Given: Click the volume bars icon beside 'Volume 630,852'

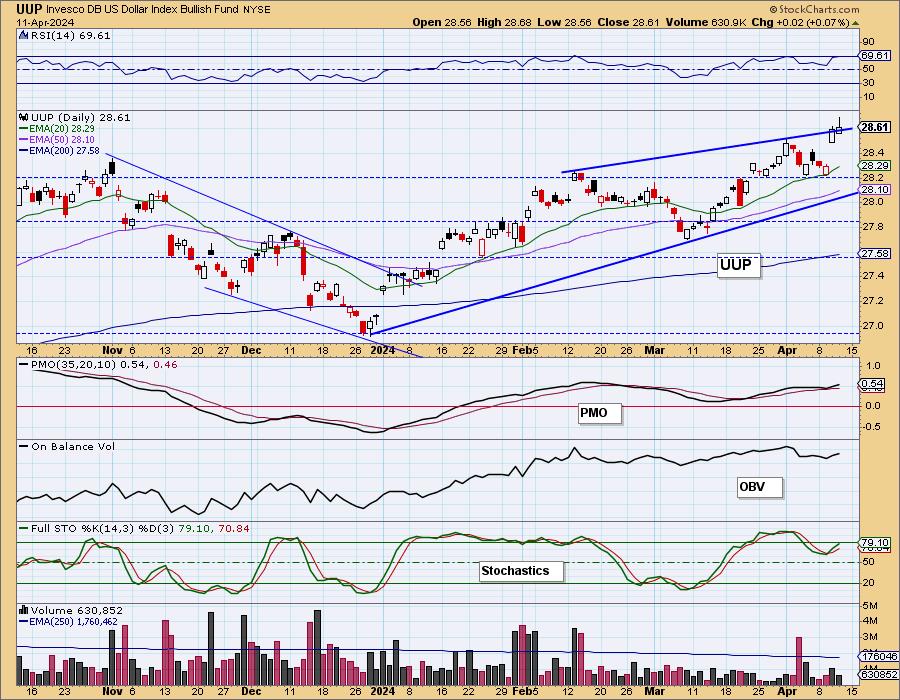Looking at the screenshot, I should (24, 610).
